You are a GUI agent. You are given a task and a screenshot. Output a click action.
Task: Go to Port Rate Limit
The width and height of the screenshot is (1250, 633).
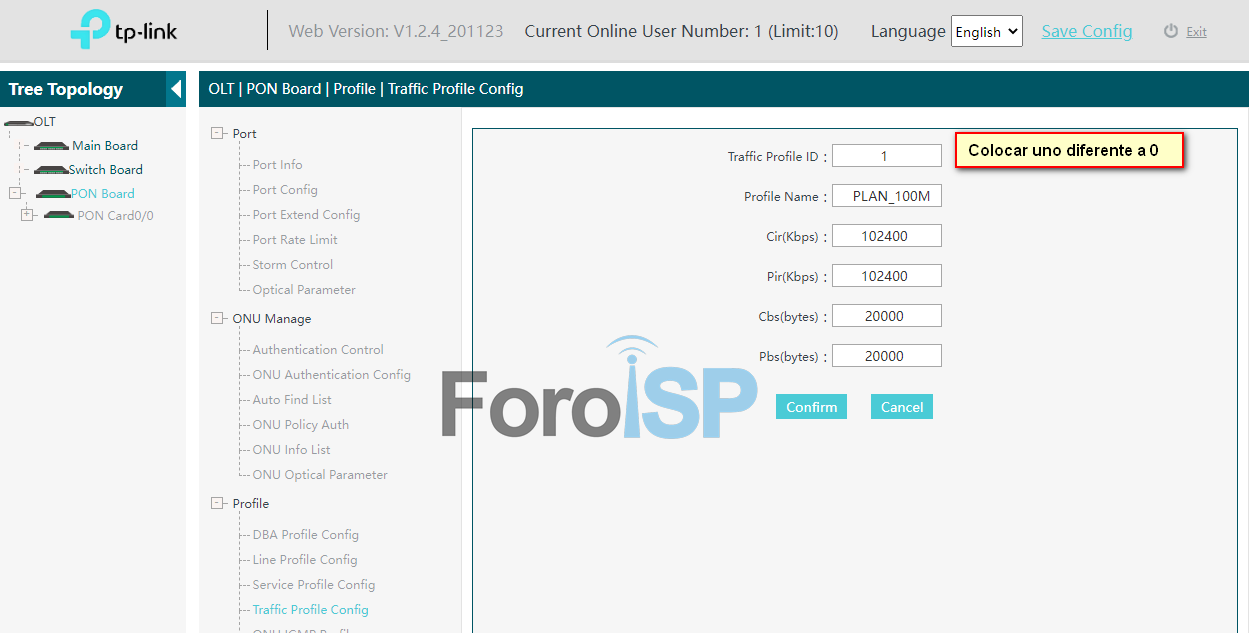(x=295, y=240)
